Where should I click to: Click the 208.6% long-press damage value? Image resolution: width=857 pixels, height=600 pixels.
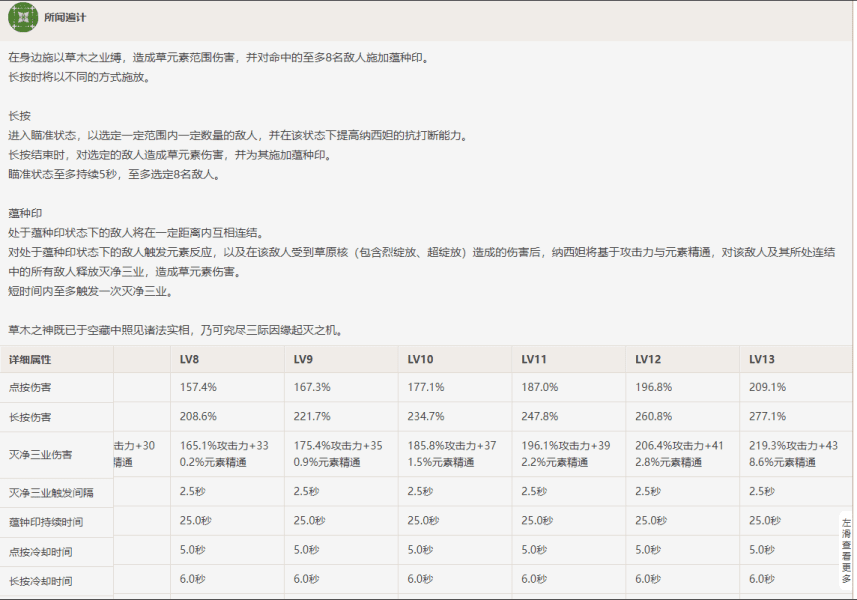(x=198, y=416)
